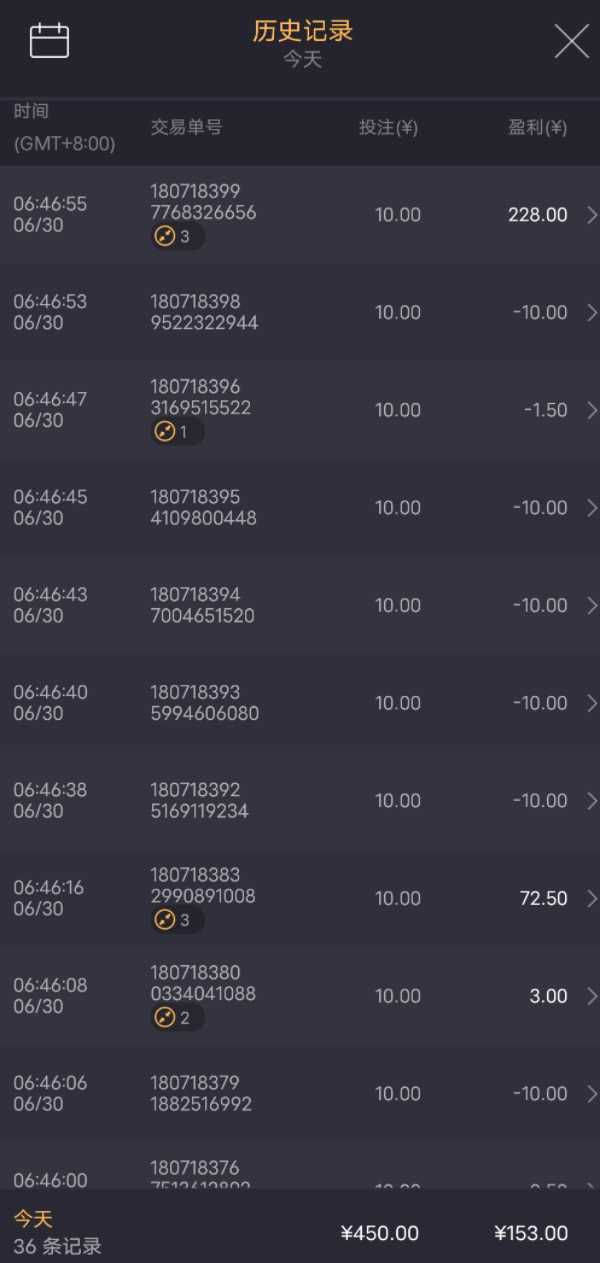Select the 今天 date filter in header
This screenshot has width=600, height=1263.
coord(302,60)
